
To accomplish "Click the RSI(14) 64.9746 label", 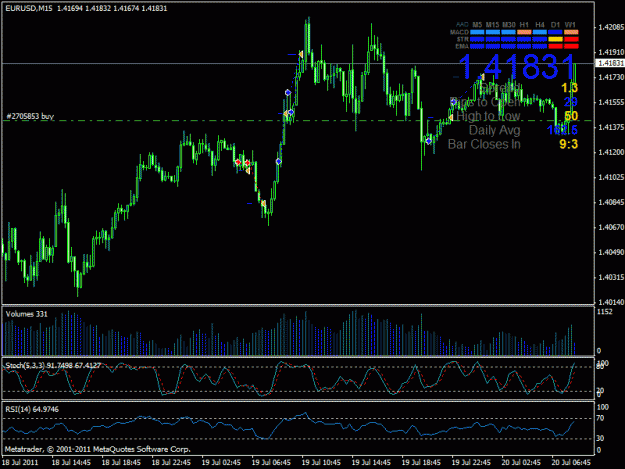I will pyautogui.click(x=32, y=409).
